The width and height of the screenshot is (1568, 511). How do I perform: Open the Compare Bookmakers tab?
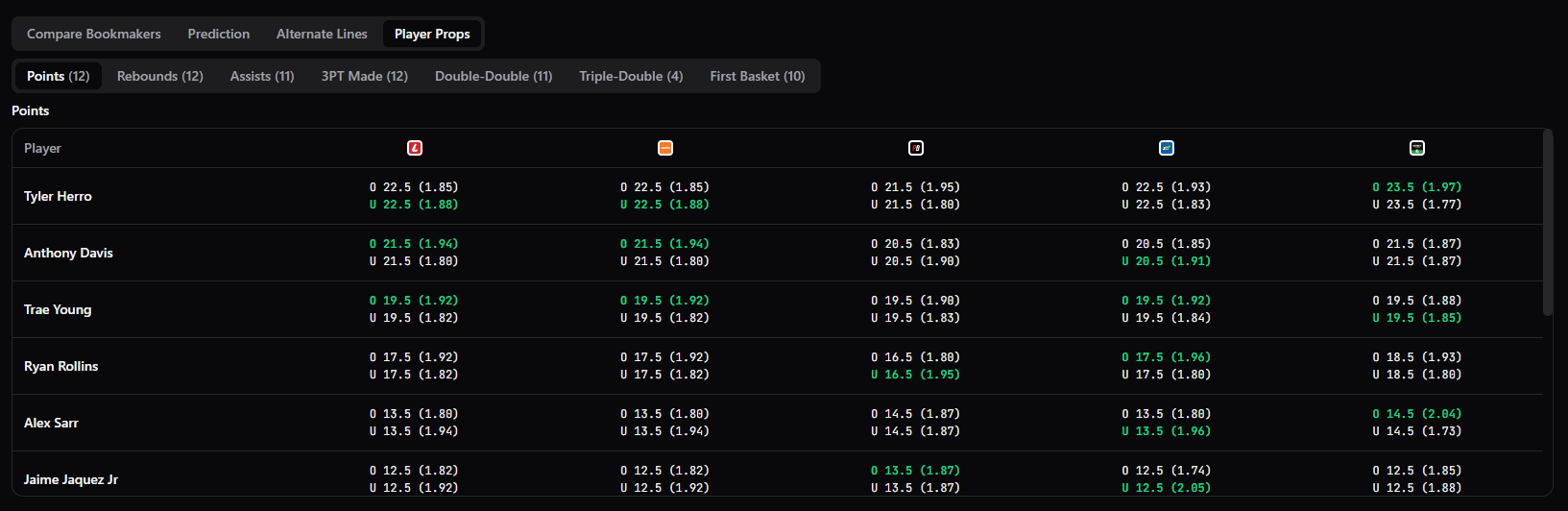94,34
